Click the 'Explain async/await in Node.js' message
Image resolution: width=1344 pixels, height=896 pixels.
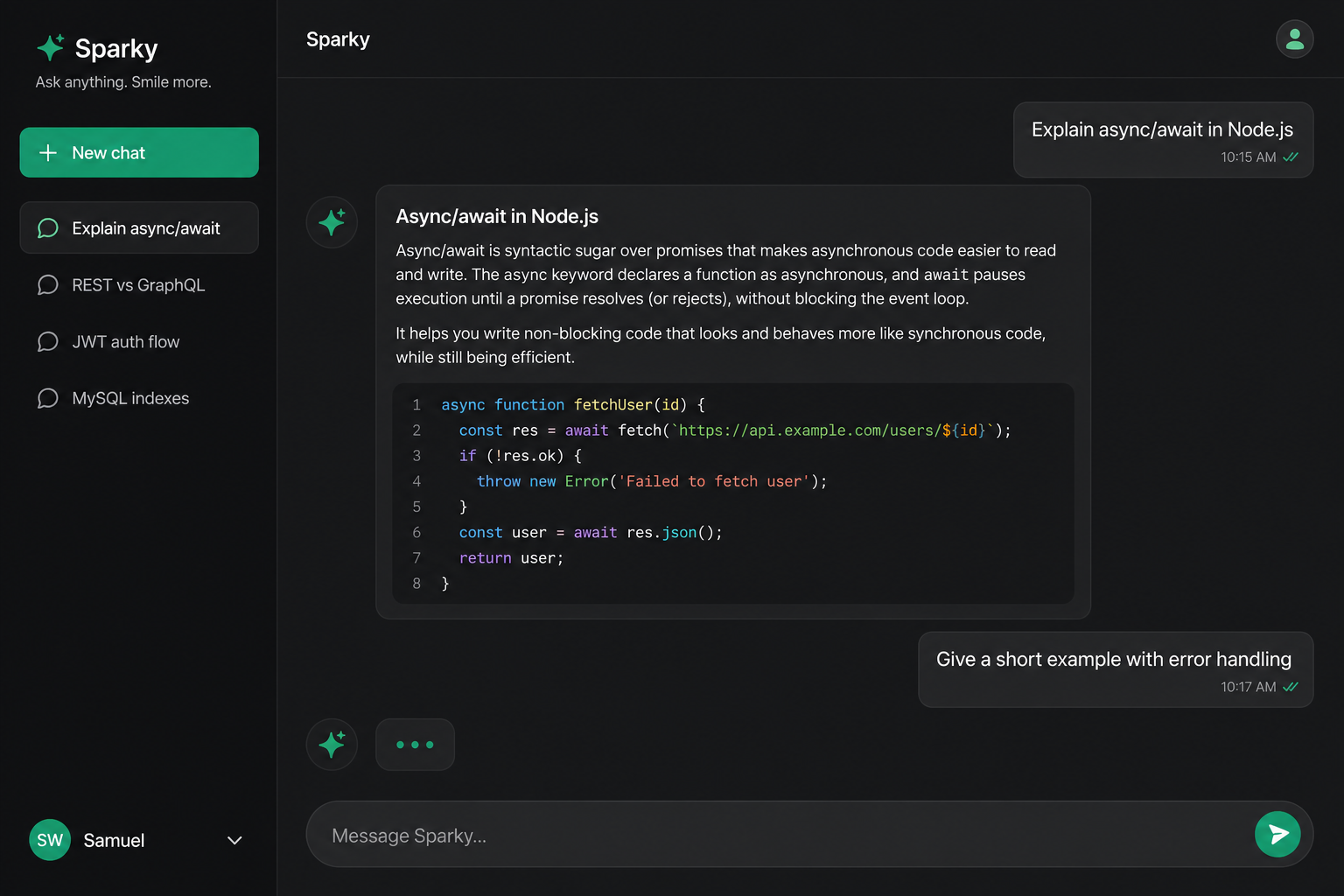1163,140
